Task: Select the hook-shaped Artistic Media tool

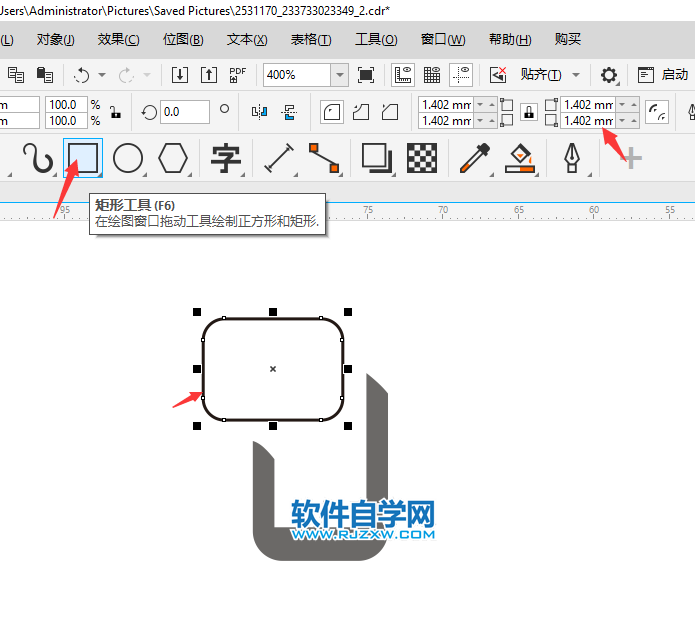Action: pyautogui.click(x=38, y=158)
